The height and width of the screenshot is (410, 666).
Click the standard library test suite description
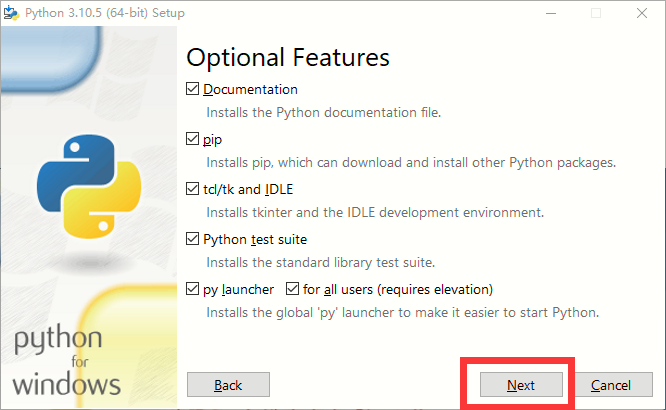pyautogui.click(x=320, y=262)
